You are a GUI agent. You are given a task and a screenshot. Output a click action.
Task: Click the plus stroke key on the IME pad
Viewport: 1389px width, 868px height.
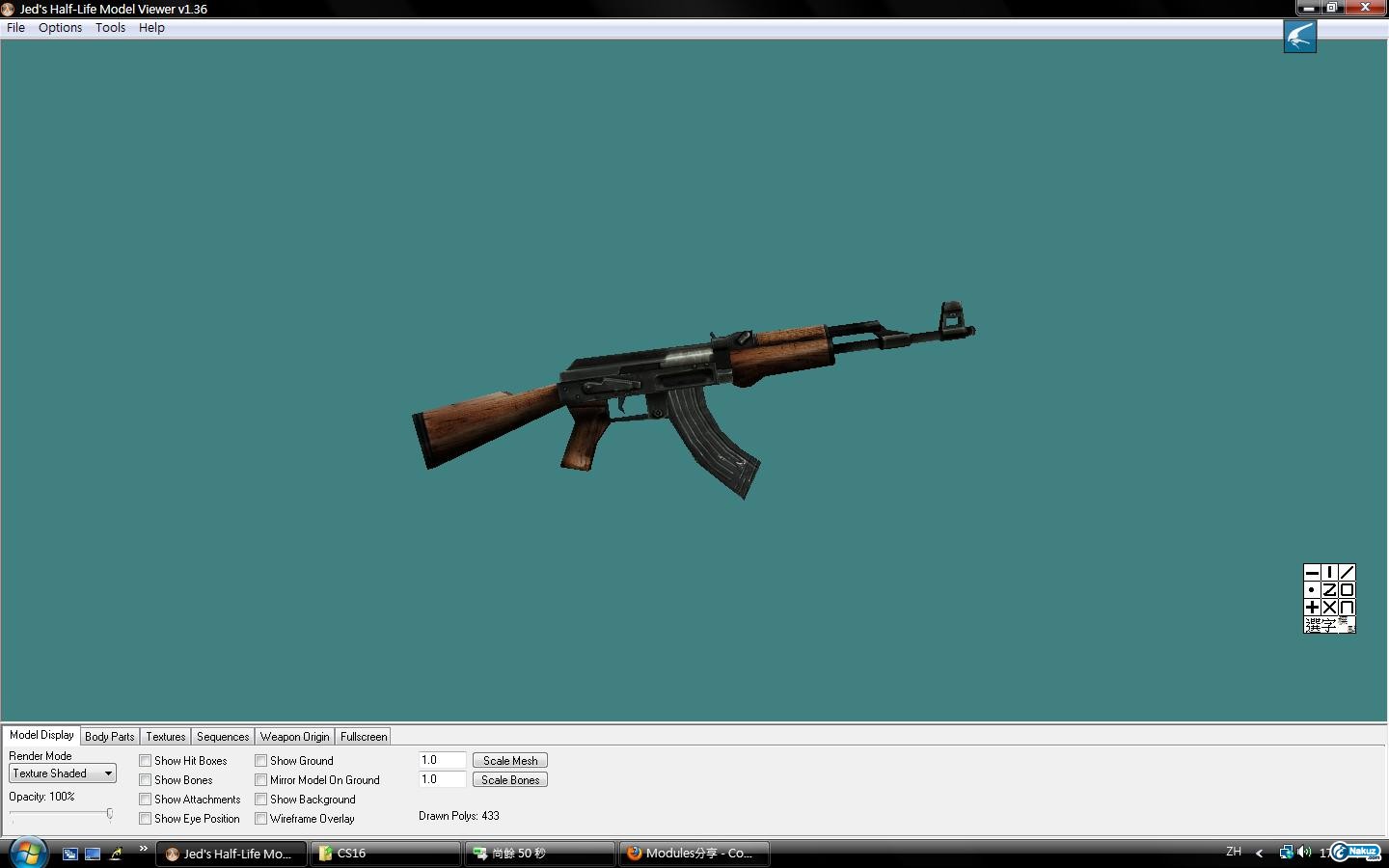tap(1312, 607)
